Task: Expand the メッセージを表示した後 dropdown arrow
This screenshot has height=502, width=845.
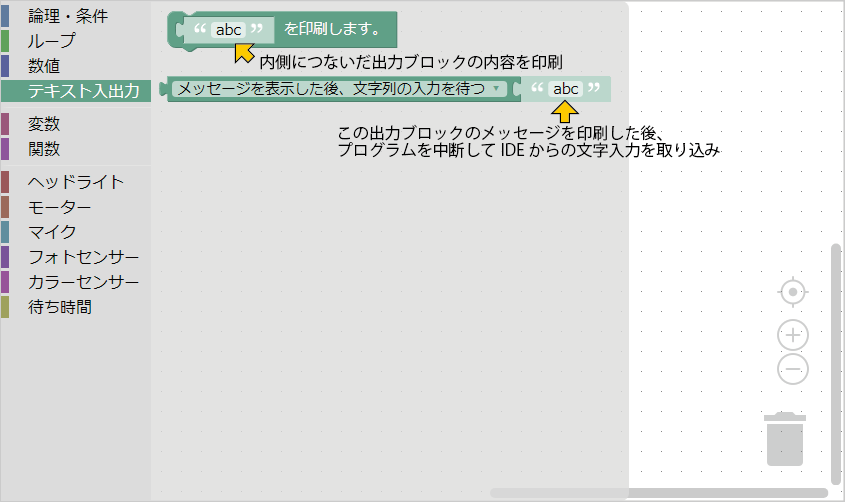Action: pos(496,88)
